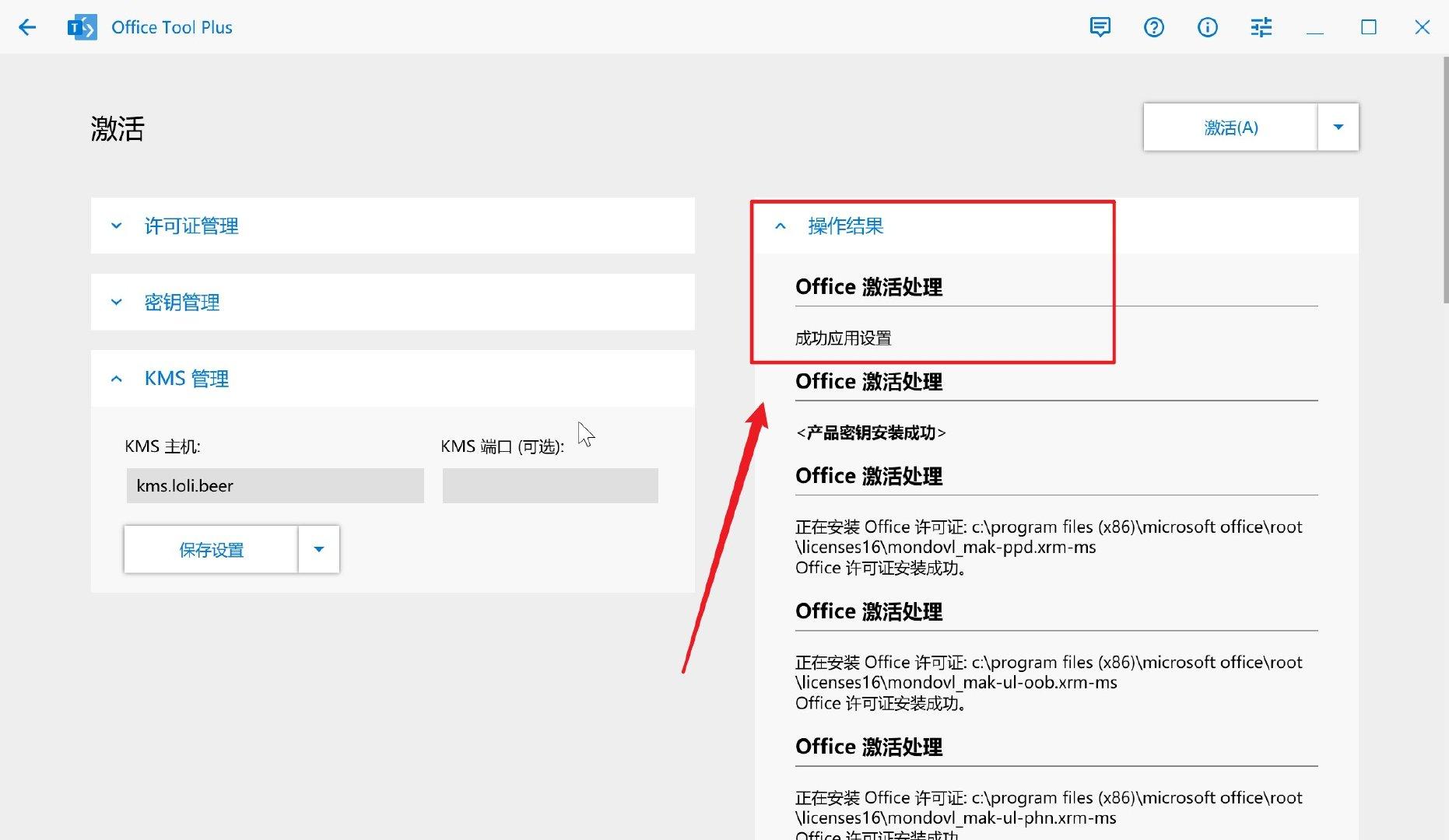Viewport: 1449px width, 840px height.
Task: Go back with the arrow icon
Action: click(x=27, y=27)
